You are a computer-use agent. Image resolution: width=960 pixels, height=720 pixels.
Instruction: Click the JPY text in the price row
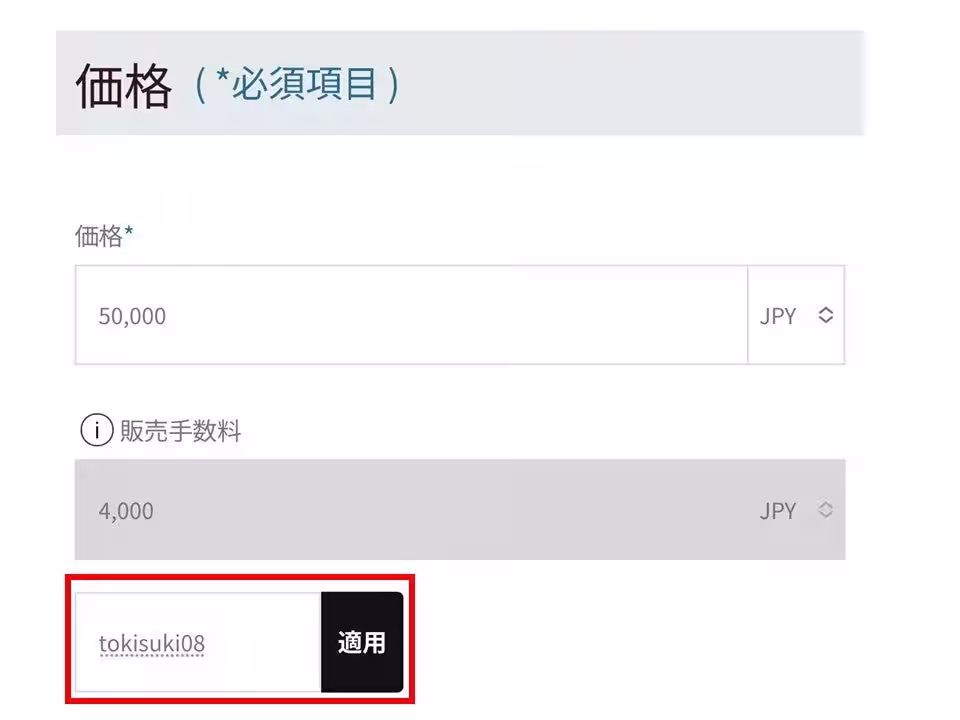coord(778,317)
